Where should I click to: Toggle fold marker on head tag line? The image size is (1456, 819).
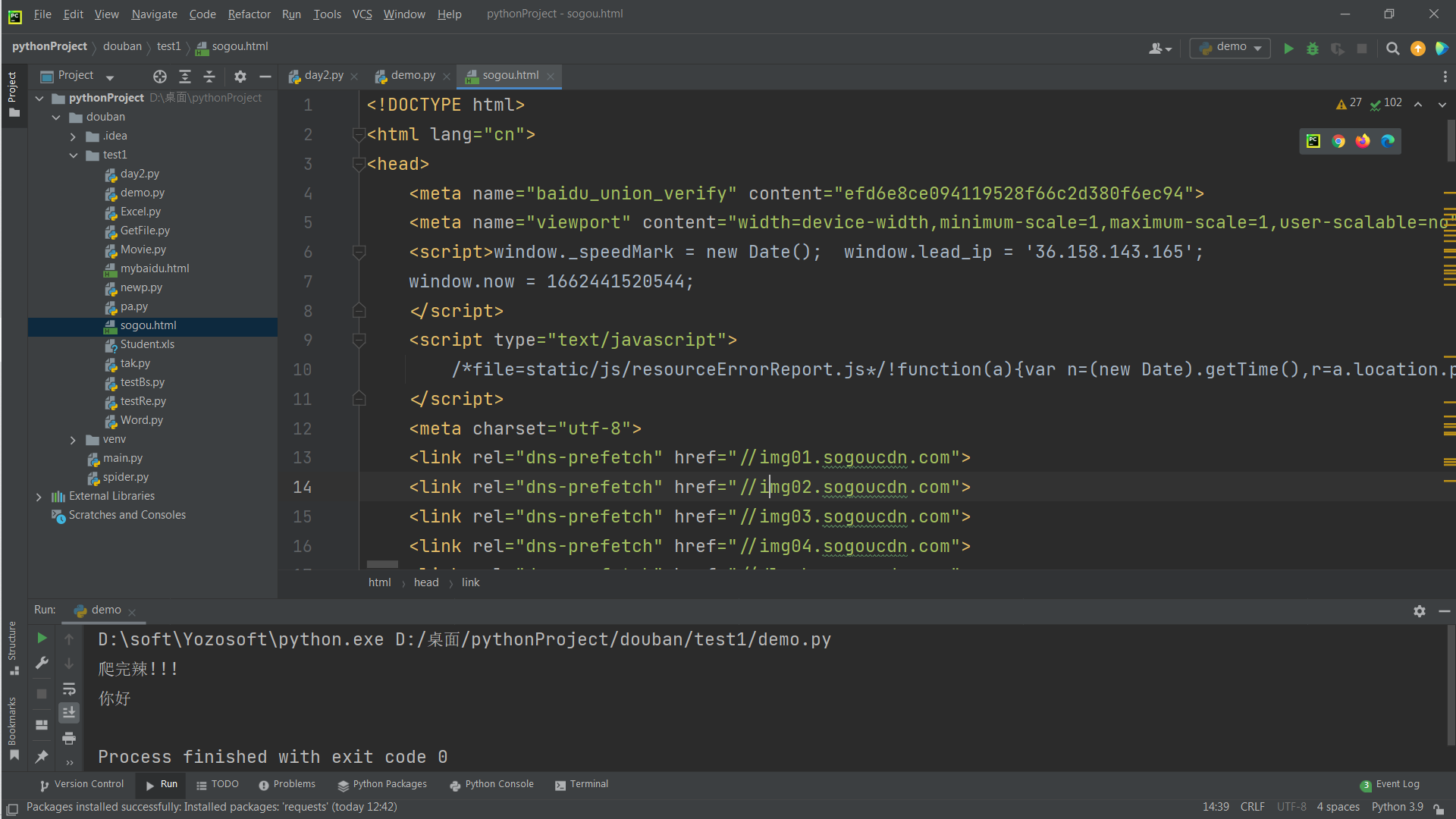(x=359, y=164)
